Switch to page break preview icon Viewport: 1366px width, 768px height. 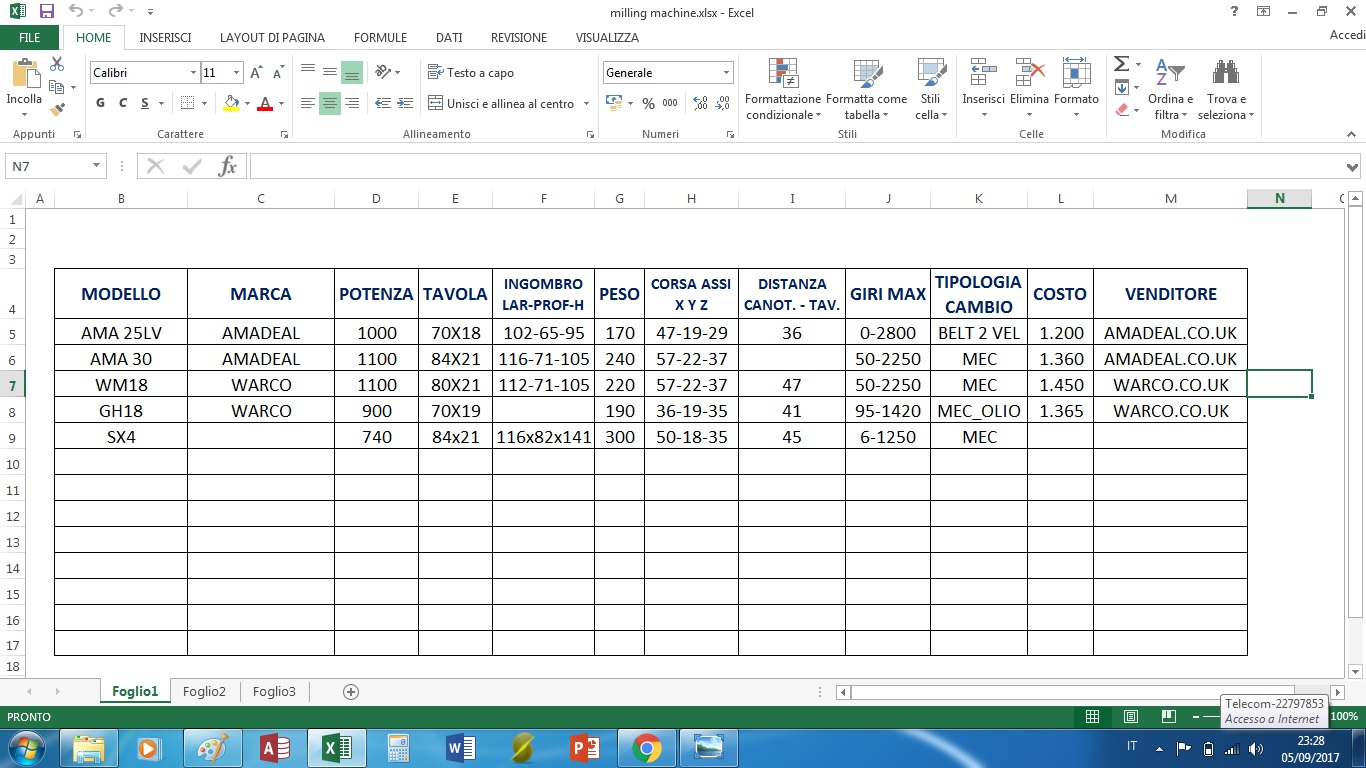coord(1168,717)
